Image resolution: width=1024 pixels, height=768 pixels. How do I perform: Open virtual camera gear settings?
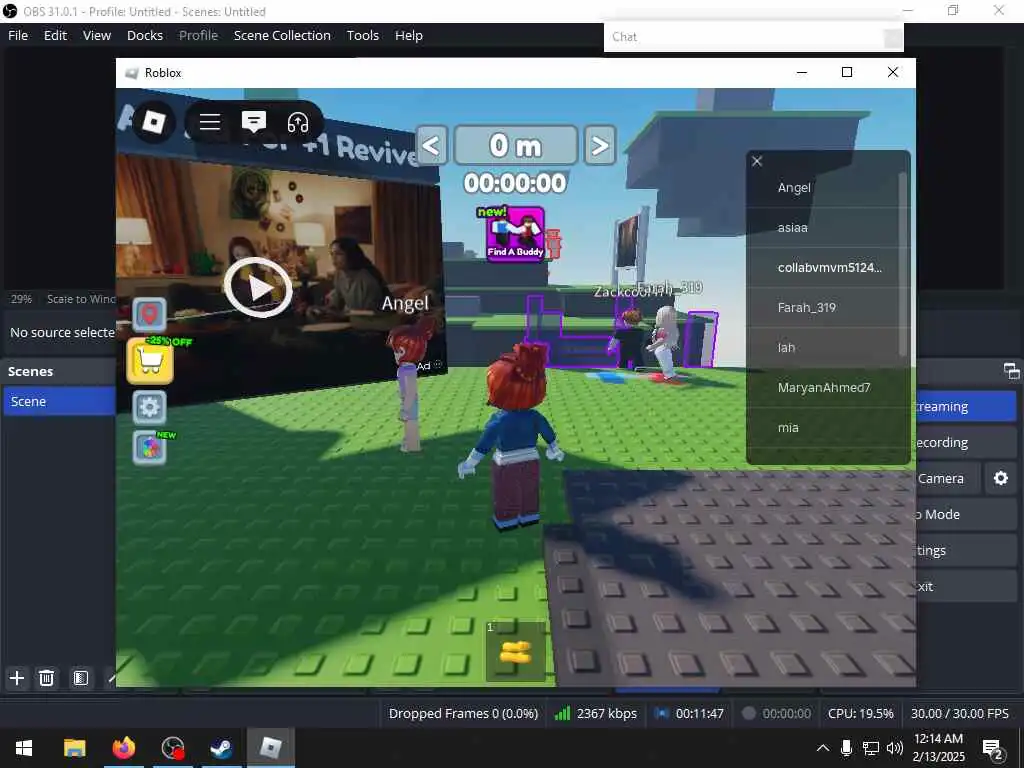[1000, 478]
